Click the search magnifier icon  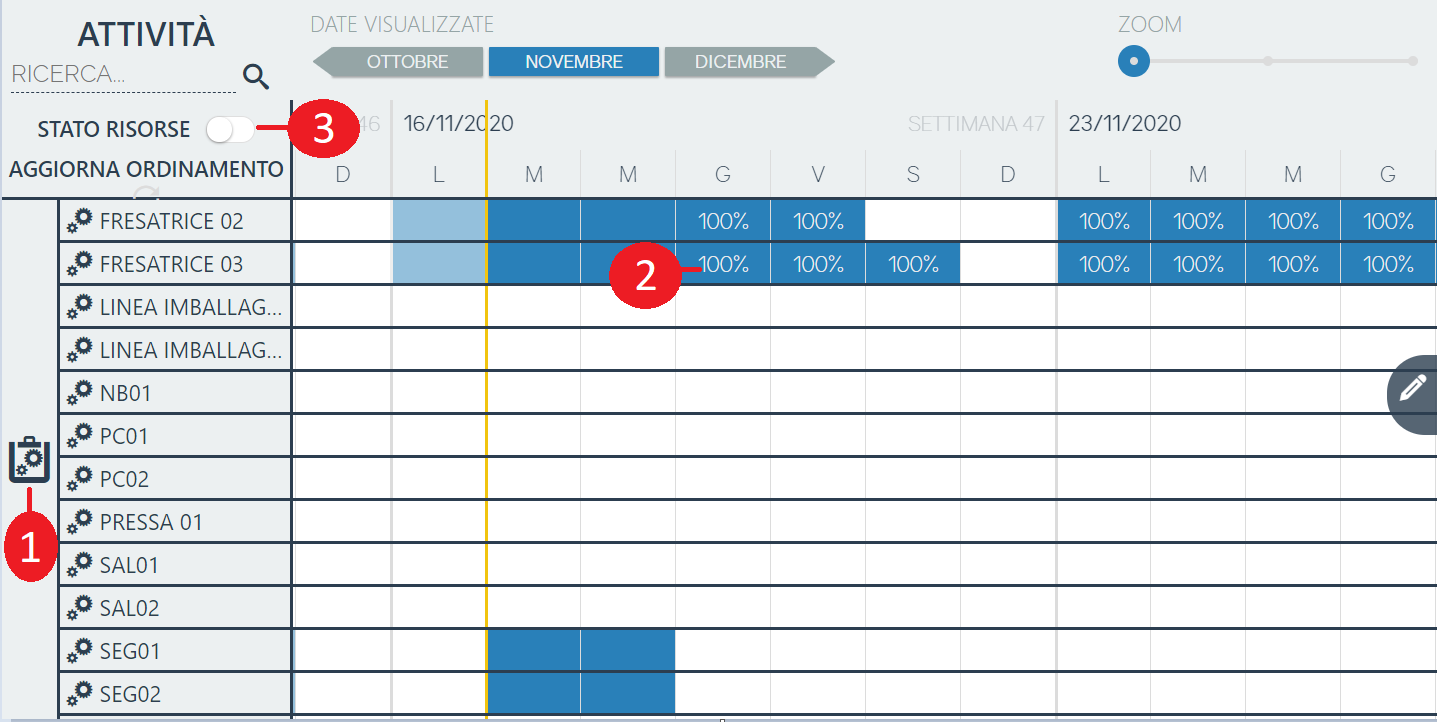256,75
